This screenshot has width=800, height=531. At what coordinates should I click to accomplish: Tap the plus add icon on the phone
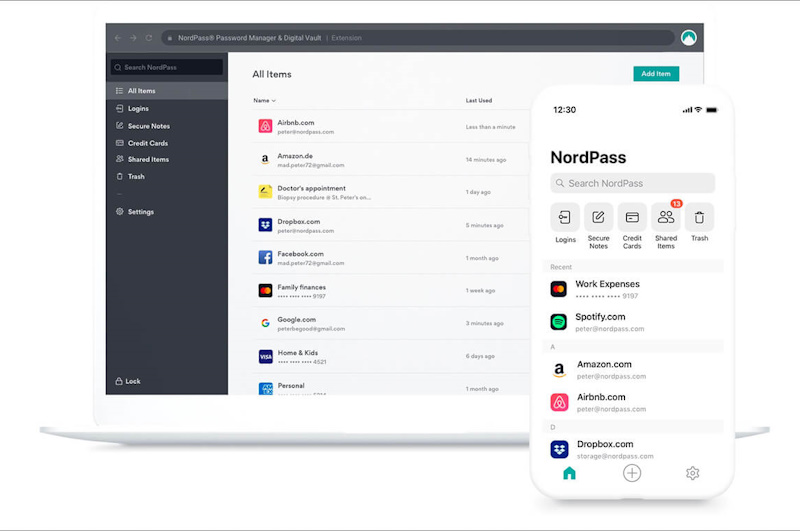[x=632, y=473]
